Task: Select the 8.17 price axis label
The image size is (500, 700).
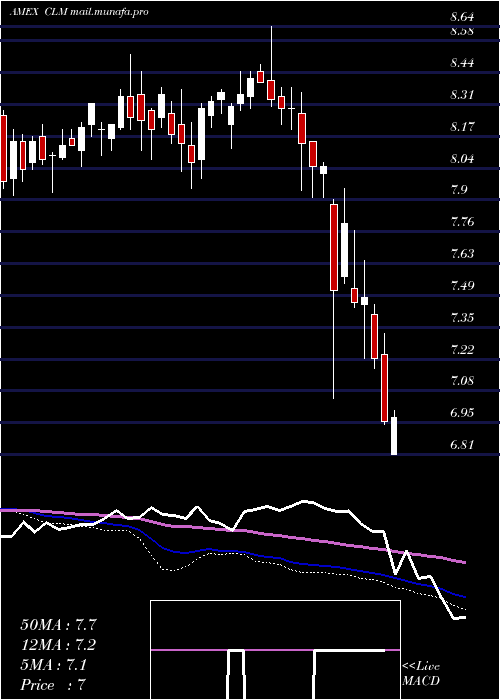Action: (462, 127)
